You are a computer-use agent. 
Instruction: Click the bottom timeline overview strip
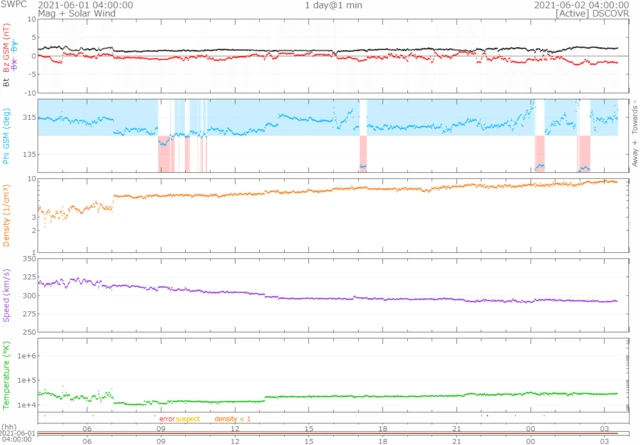coord(330,433)
